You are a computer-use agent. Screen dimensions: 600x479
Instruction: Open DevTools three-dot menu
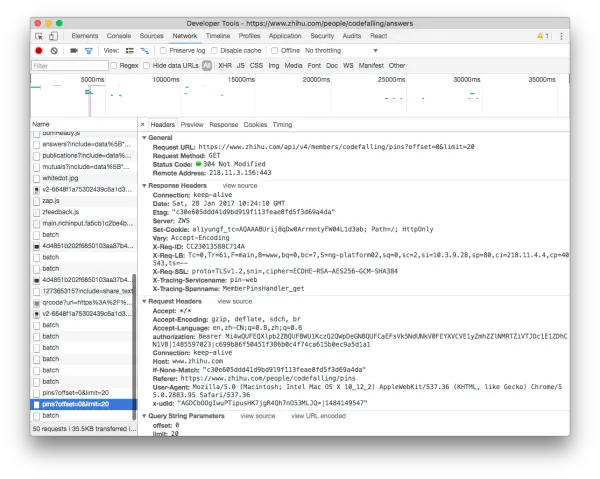click(x=561, y=36)
